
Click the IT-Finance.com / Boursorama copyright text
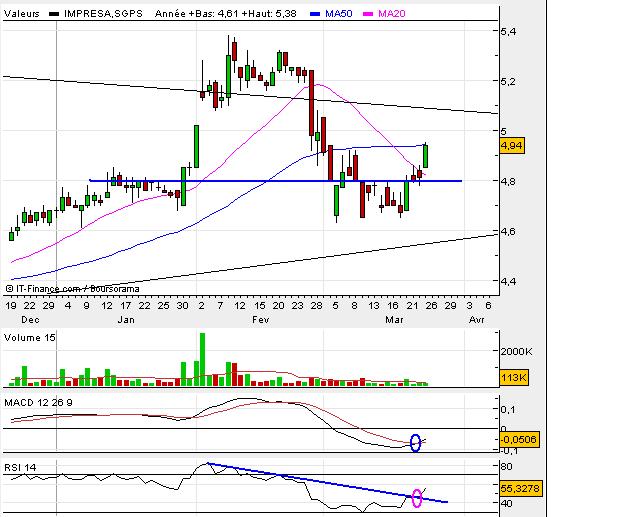point(73,289)
